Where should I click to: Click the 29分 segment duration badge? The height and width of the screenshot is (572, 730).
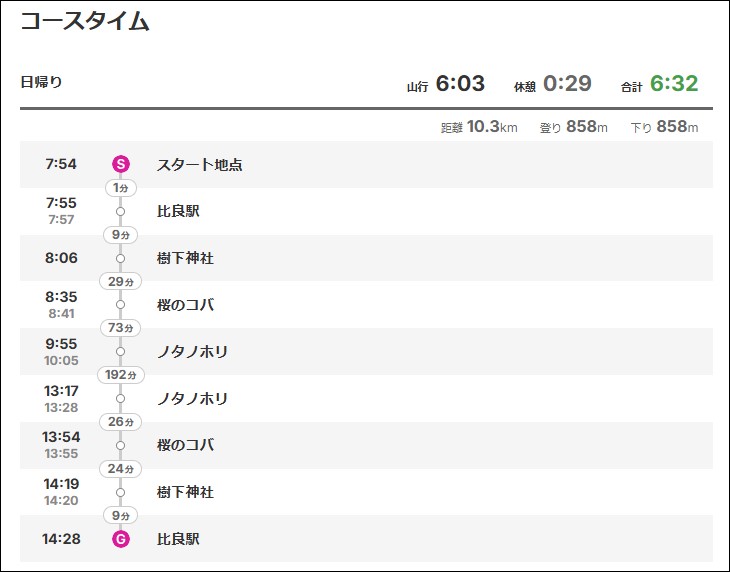[x=121, y=282]
